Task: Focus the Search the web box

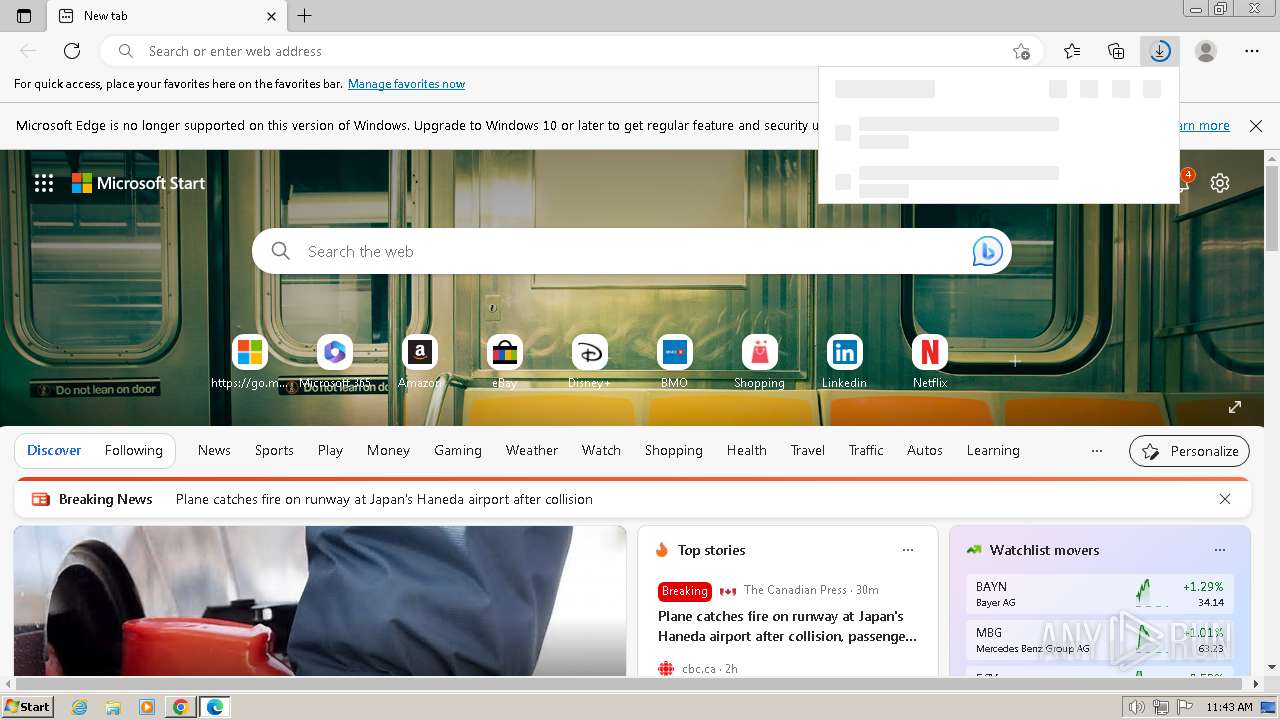Action: pos(632,251)
